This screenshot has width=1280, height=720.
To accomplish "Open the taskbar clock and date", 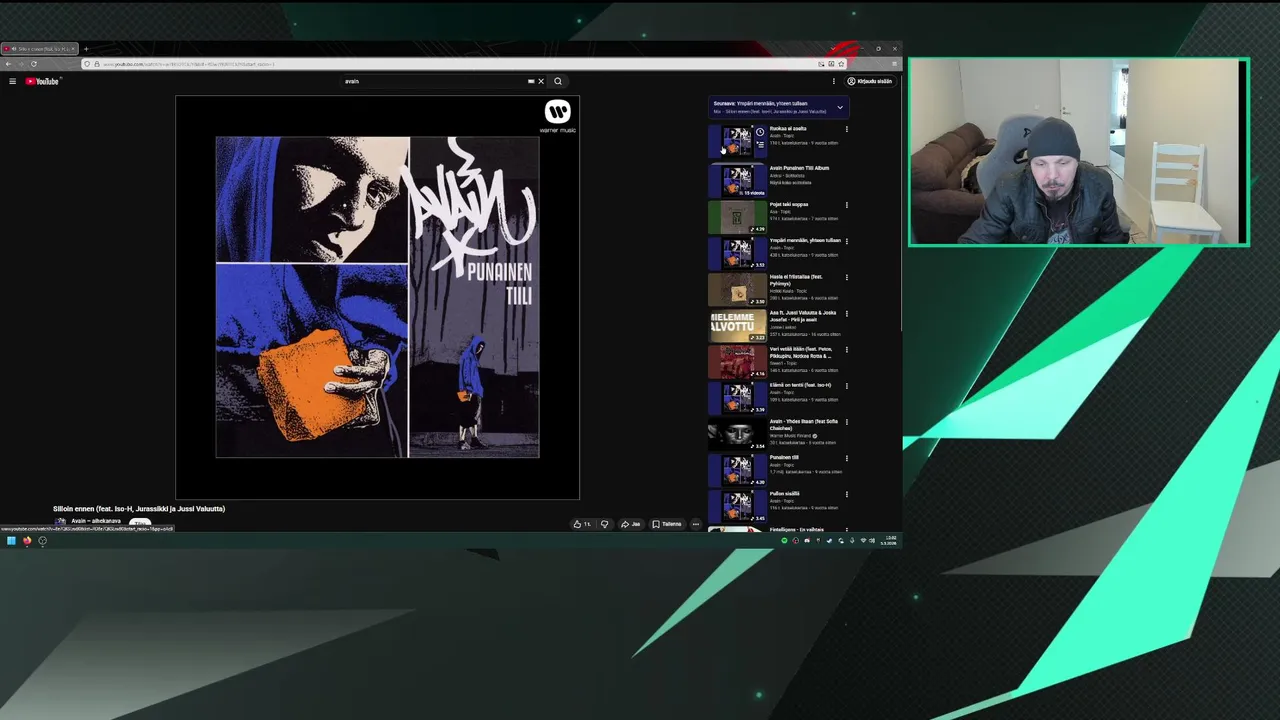I will click(890, 540).
